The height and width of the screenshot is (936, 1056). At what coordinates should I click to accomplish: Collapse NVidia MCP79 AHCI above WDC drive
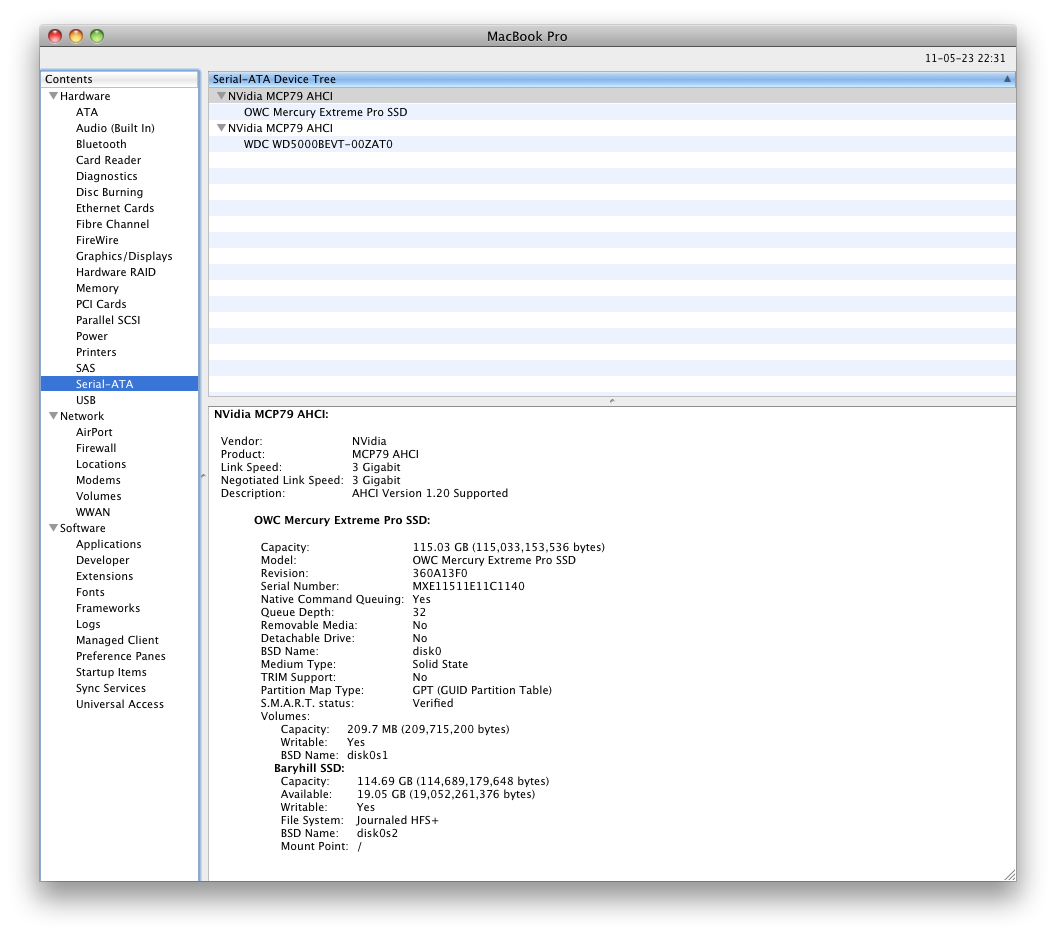[x=221, y=128]
